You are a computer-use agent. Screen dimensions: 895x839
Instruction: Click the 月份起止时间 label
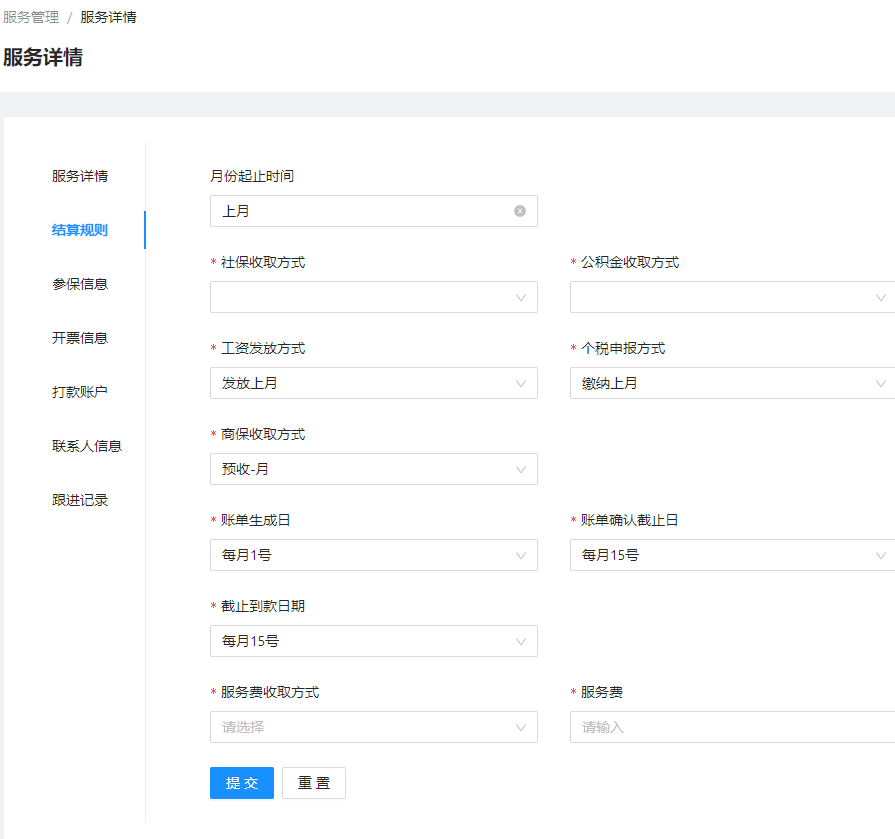(x=252, y=176)
